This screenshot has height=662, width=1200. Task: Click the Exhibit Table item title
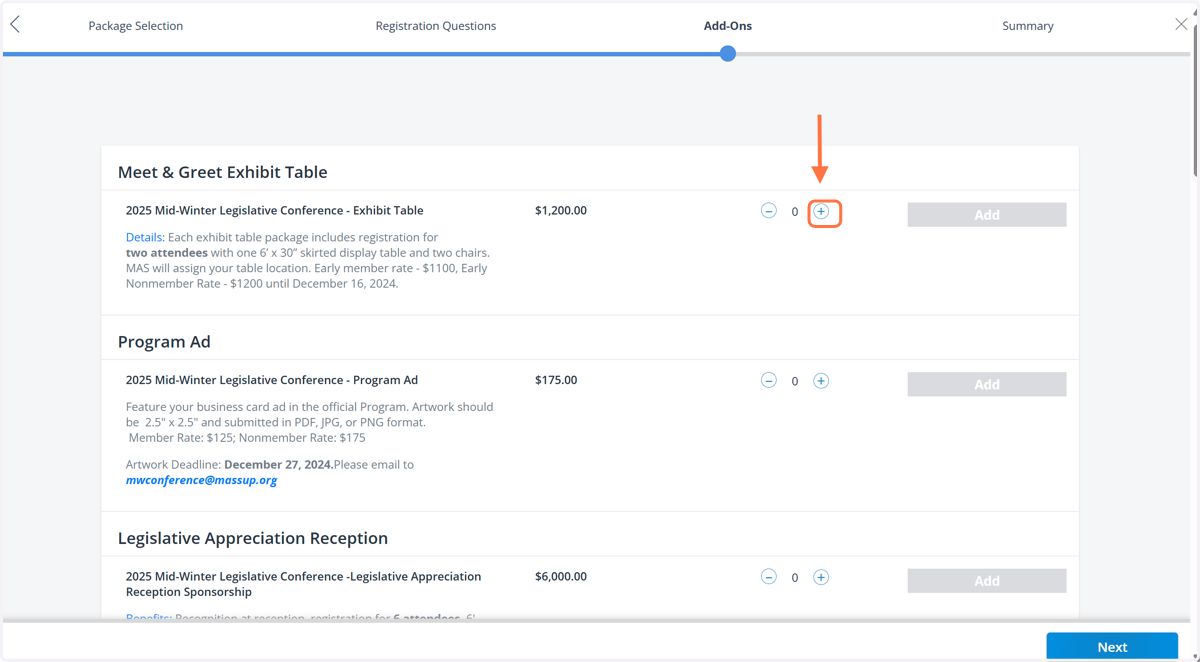click(x=275, y=211)
